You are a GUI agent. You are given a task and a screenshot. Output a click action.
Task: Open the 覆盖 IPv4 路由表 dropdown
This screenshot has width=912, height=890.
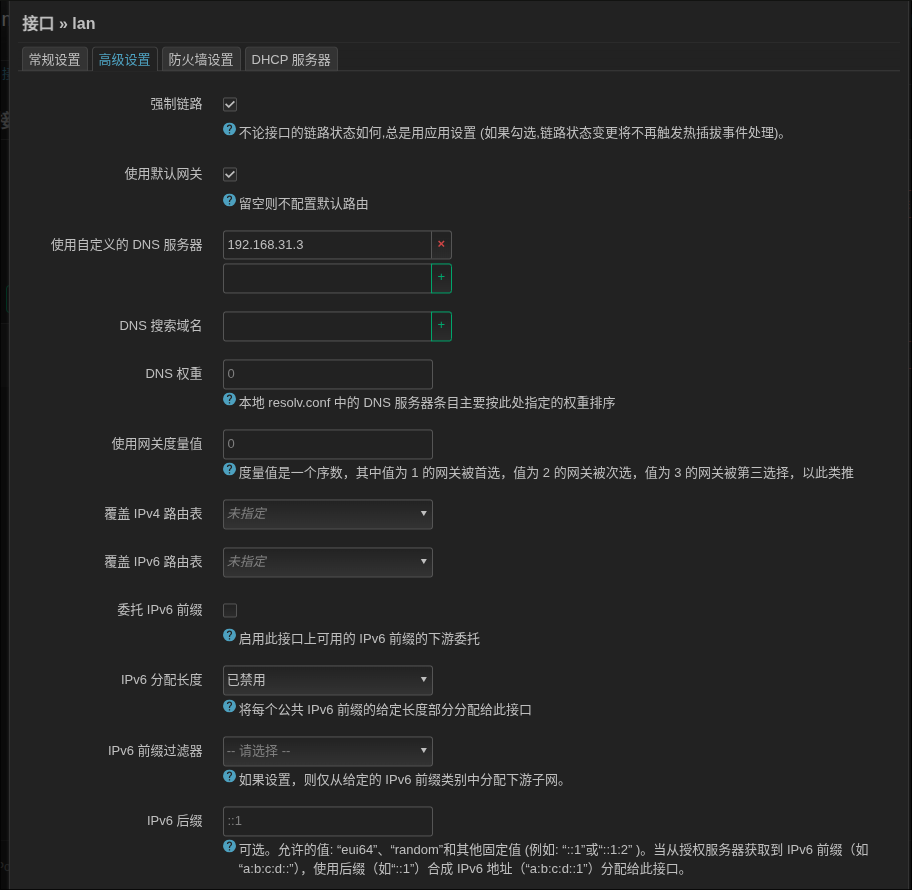pyautogui.click(x=327, y=514)
